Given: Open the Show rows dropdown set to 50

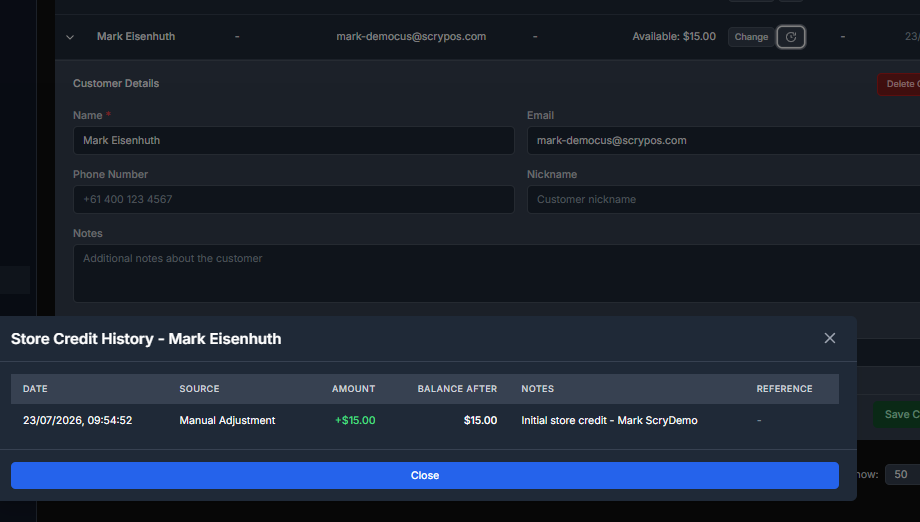Looking at the screenshot, I should point(902,474).
